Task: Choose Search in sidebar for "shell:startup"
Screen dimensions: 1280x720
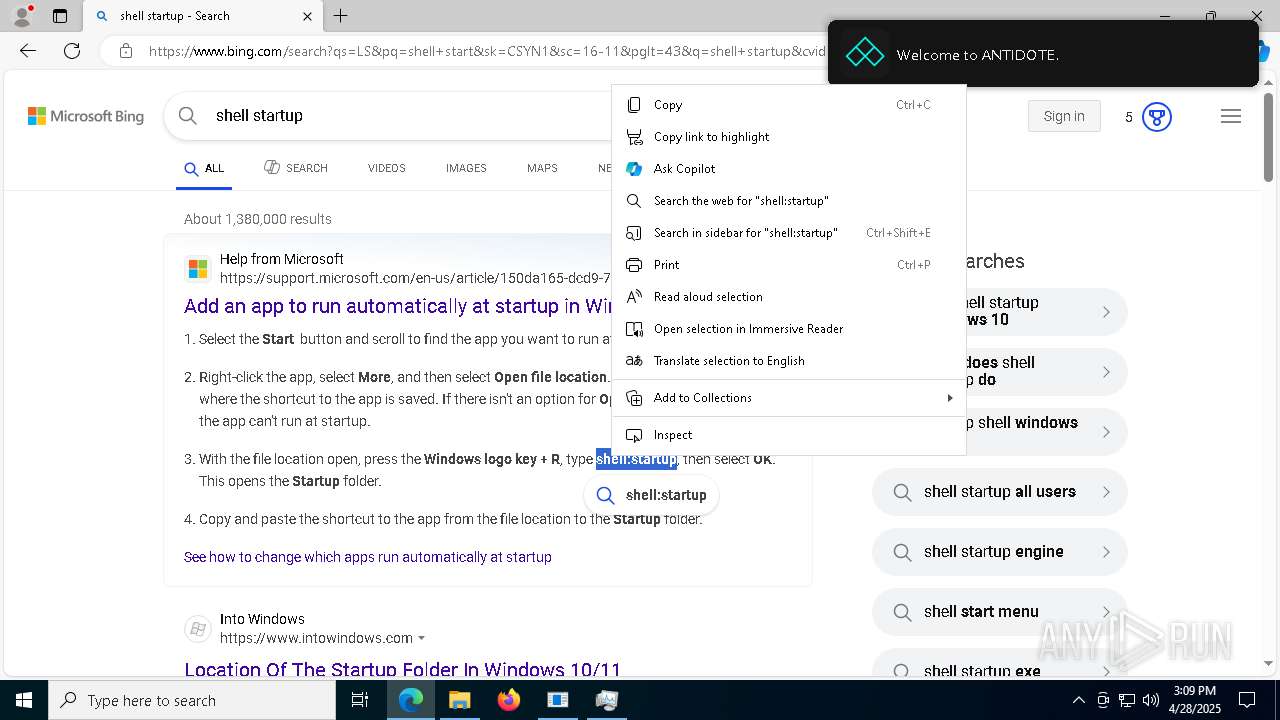Action: (x=788, y=233)
